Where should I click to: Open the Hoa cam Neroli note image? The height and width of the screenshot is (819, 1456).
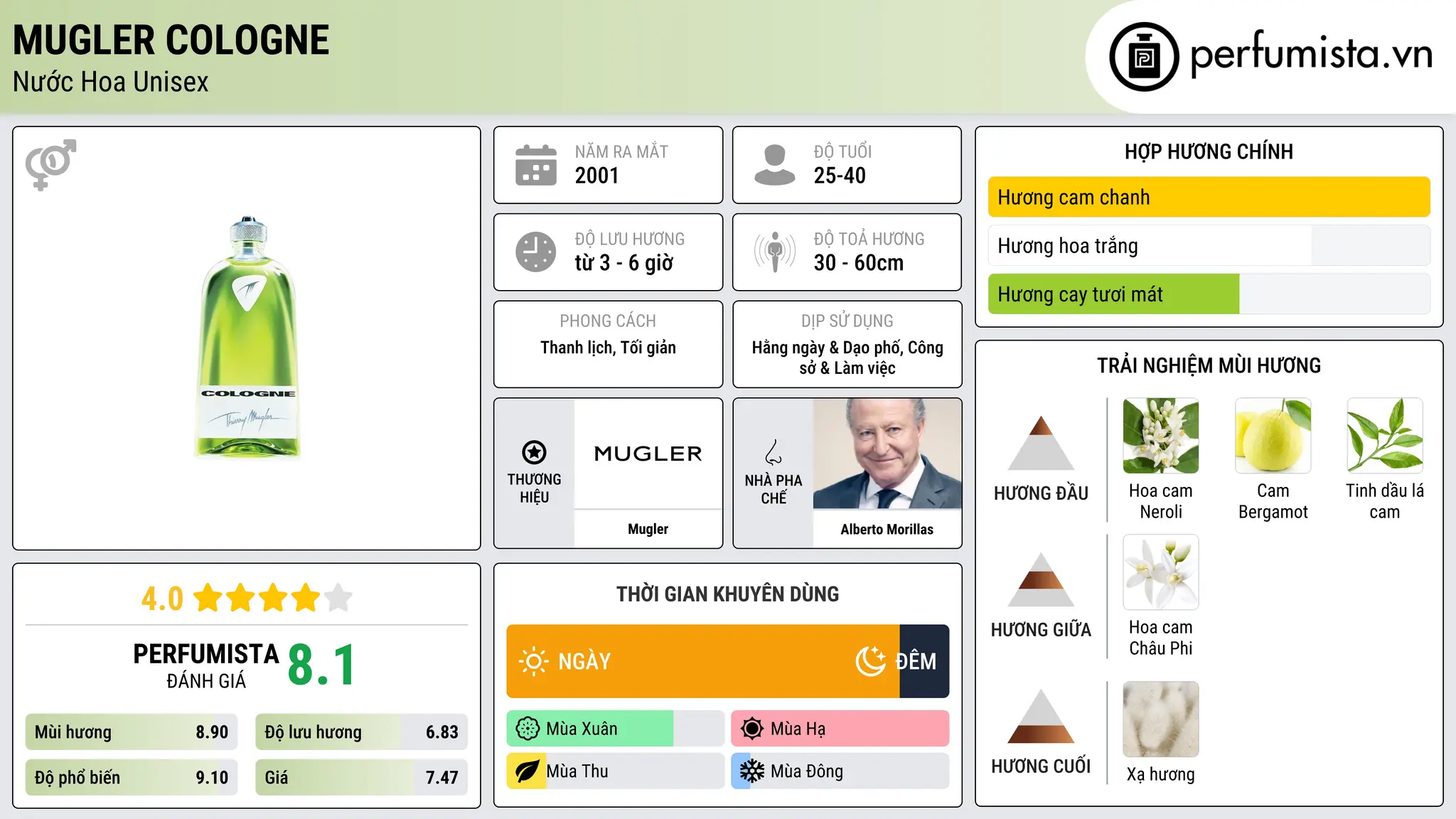click(x=1161, y=436)
